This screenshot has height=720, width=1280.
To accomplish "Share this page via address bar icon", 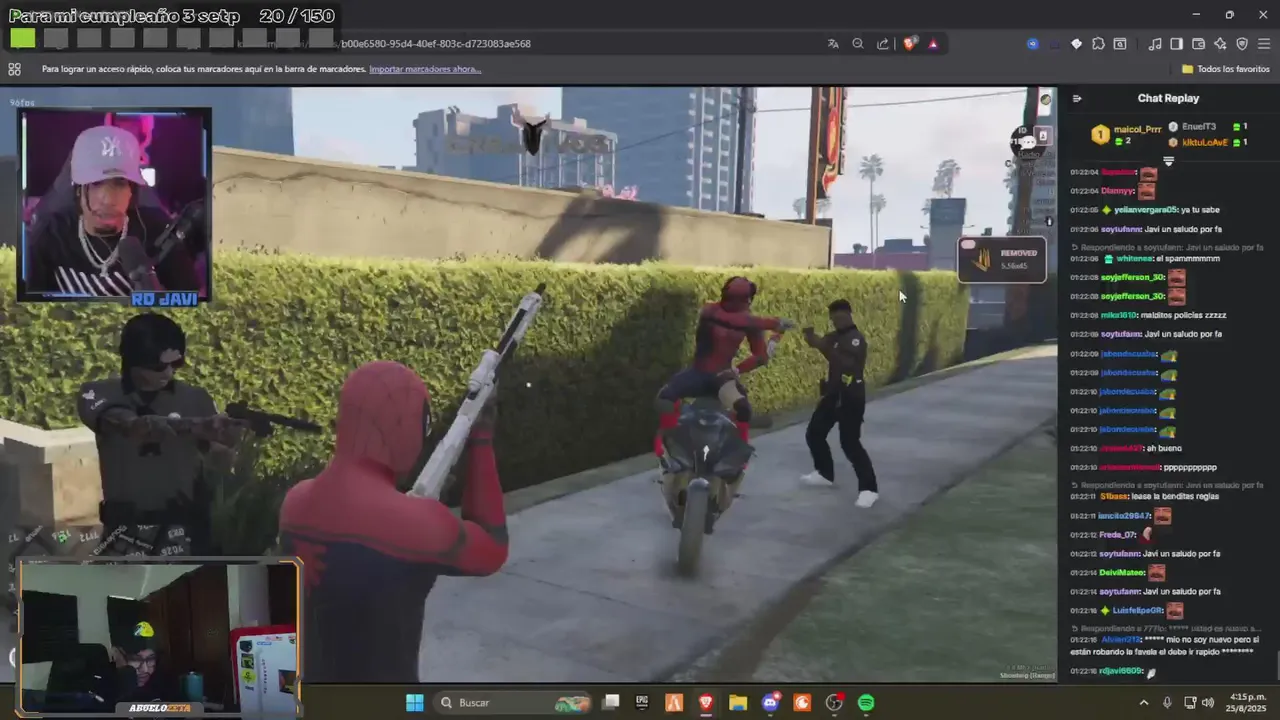I will (883, 44).
